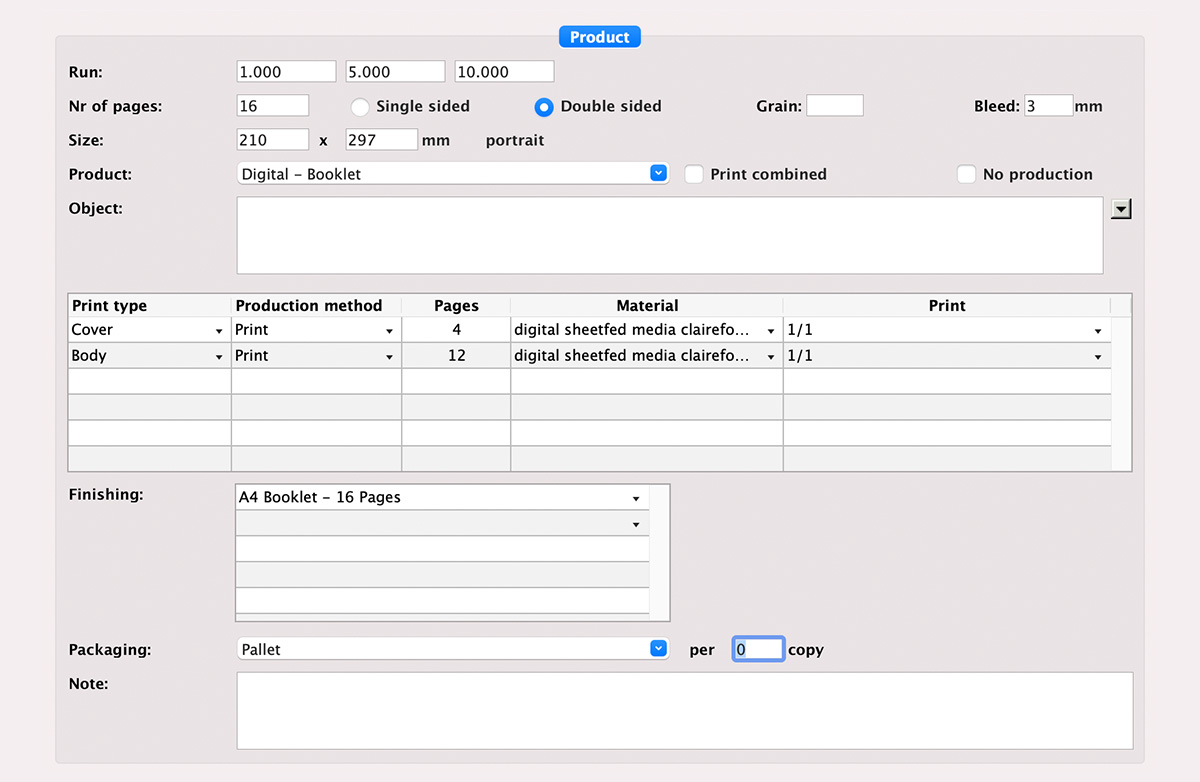Click the Nr of pages field

pyautogui.click(x=272, y=106)
